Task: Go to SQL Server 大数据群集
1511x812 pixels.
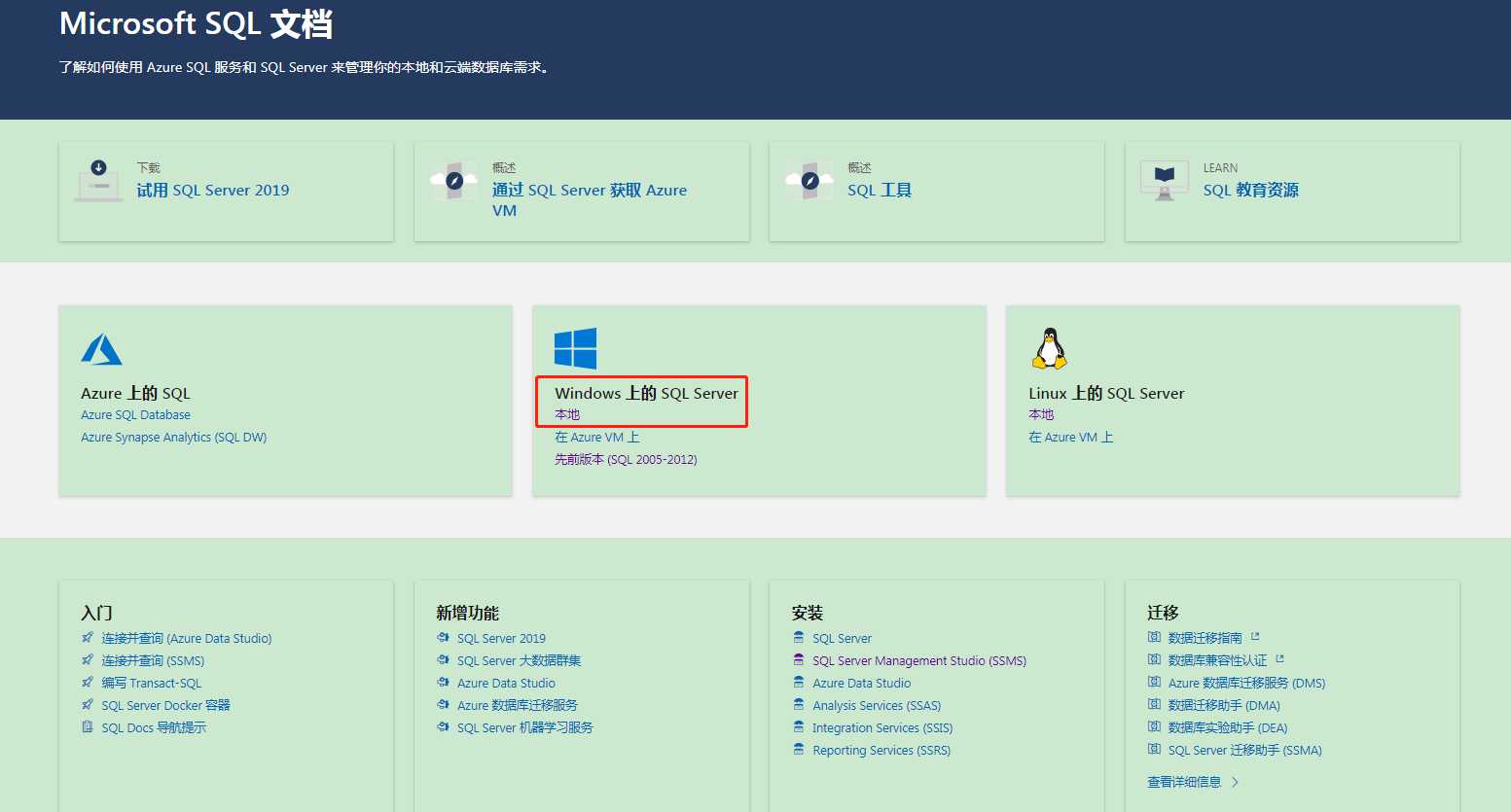Action: point(519,661)
